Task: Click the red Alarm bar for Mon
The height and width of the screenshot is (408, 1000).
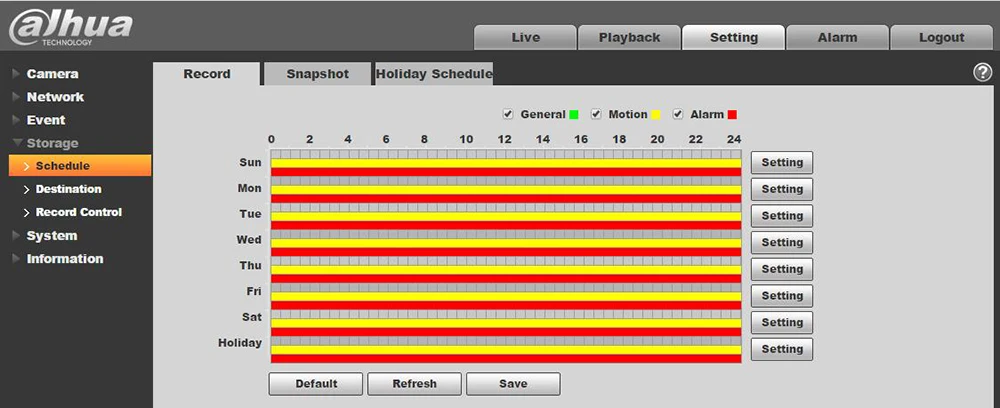Action: [506, 199]
